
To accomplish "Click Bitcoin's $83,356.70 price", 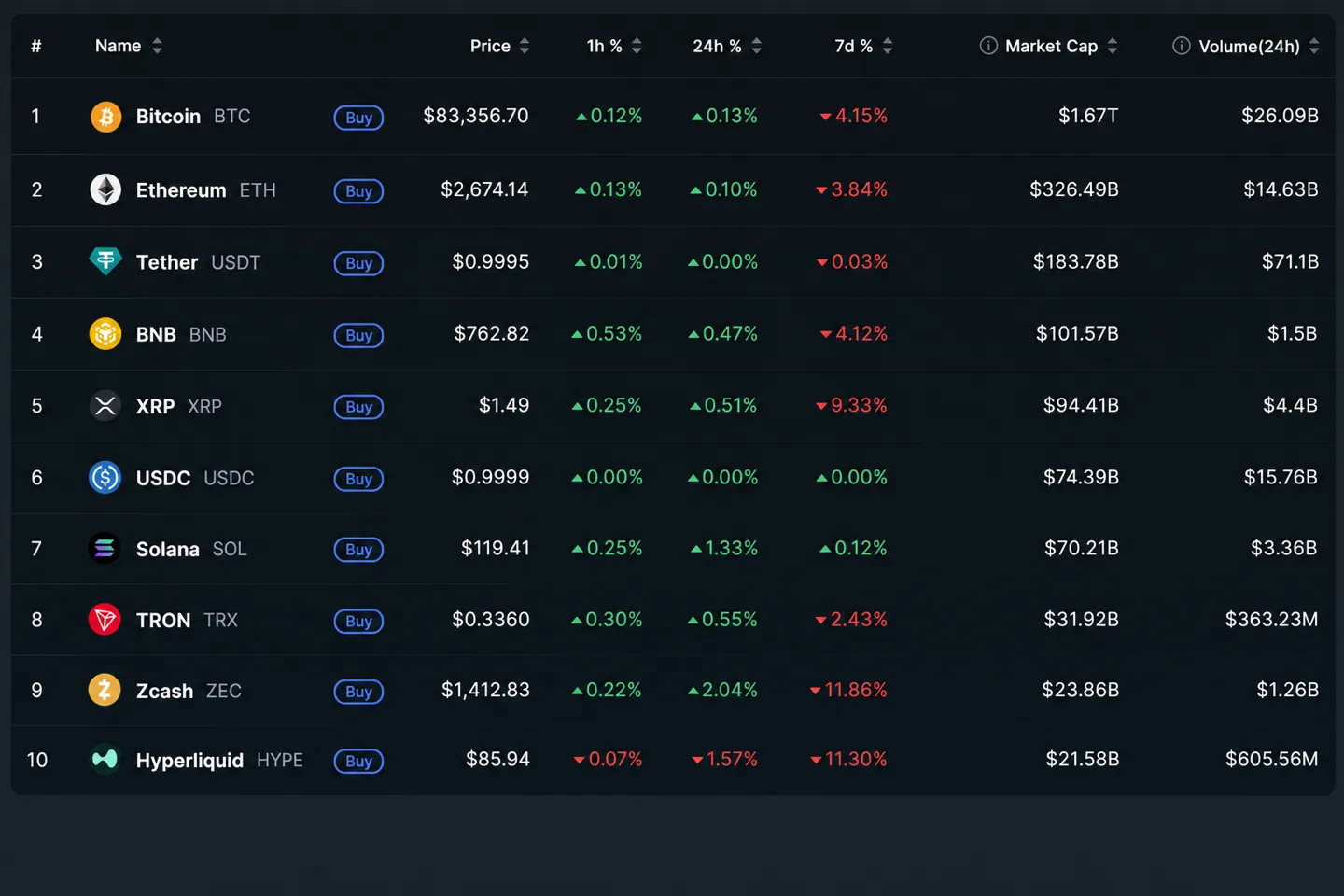I will coord(476,116).
